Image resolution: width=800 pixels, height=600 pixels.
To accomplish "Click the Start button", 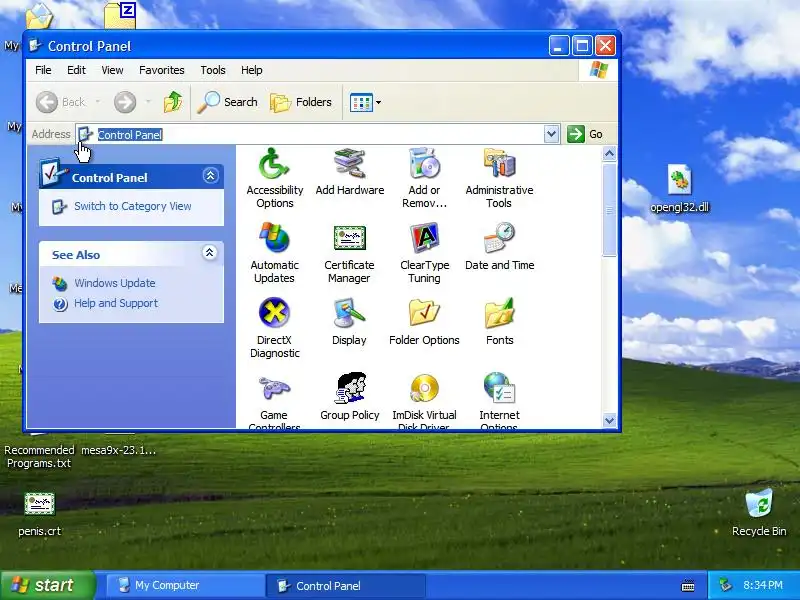I will (x=48, y=585).
